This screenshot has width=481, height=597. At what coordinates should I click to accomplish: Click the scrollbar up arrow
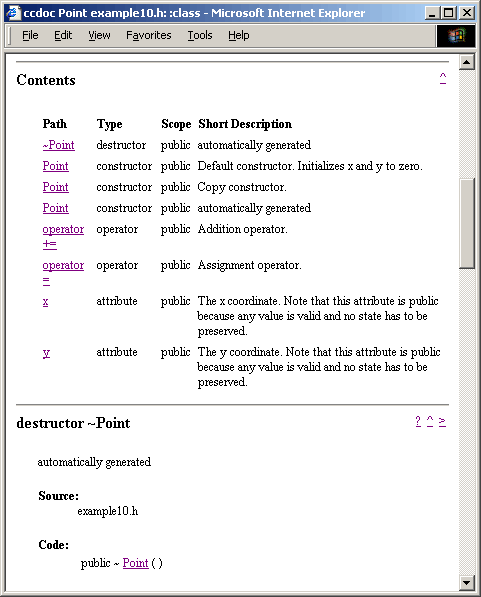[467, 62]
